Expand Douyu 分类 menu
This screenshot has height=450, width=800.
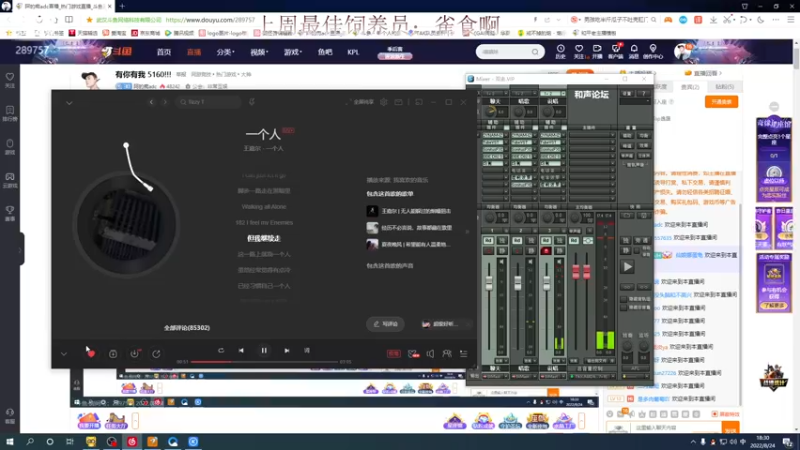coord(225,52)
